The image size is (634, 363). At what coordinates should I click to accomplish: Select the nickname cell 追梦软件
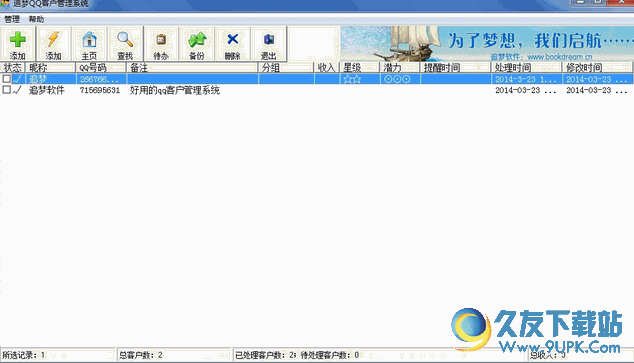[46, 90]
